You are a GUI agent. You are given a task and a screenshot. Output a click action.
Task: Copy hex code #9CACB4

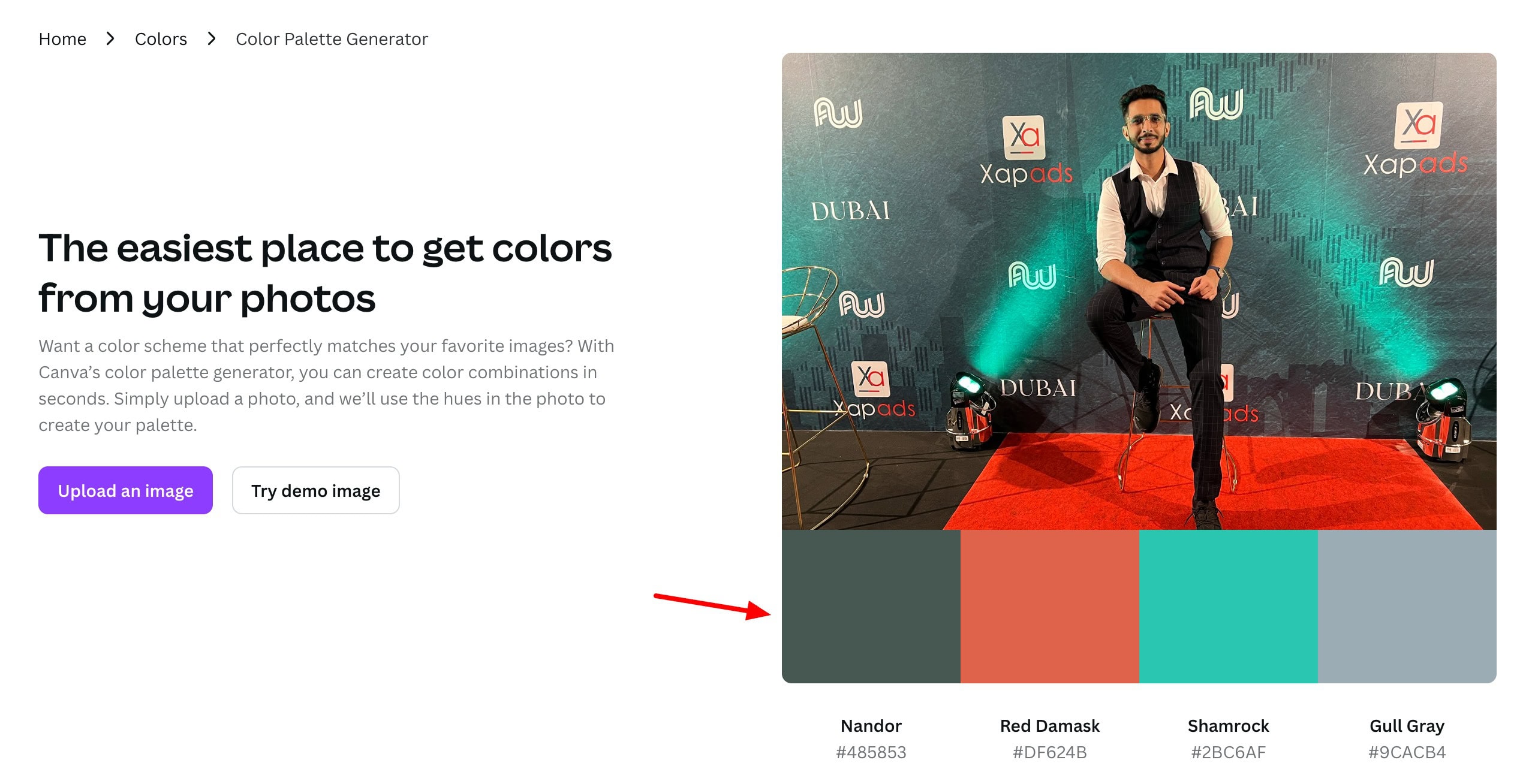pyautogui.click(x=1407, y=752)
